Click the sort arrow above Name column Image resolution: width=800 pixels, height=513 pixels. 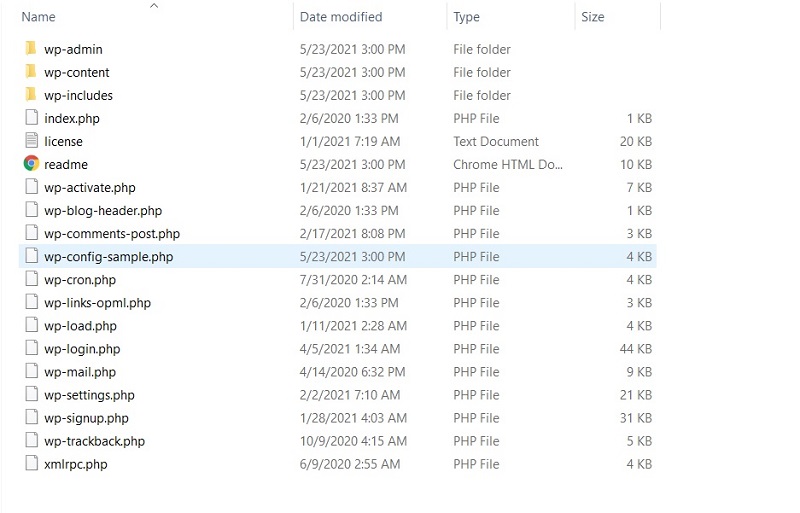[x=154, y=6]
